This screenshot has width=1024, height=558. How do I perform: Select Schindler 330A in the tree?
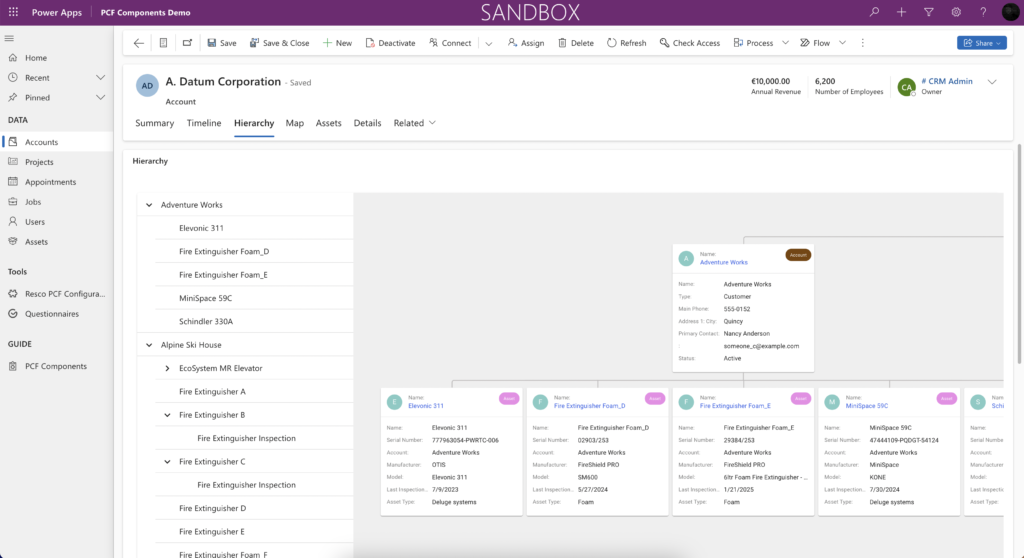pyautogui.click(x=253, y=321)
